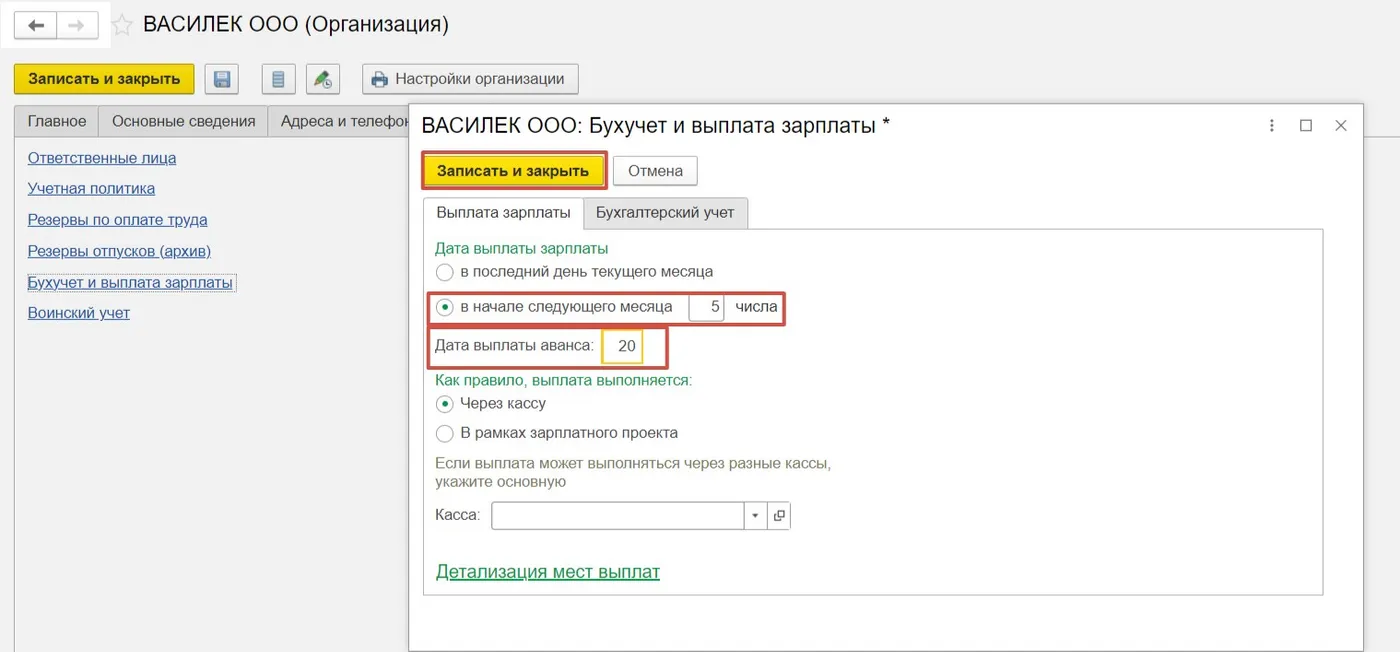Select 'в начале следующего месяца' radio button
Viewport: 1400px width, 652px height.
[445, 307]
